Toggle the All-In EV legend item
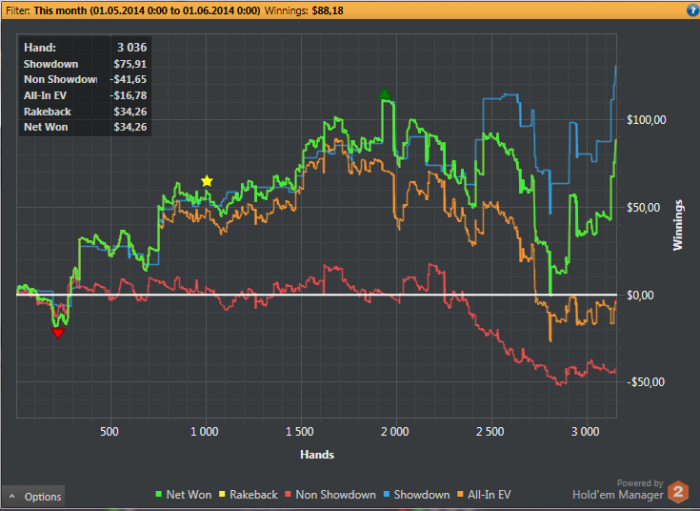The height and width of the screenshot is (511, 700). pyautogui.click(x=484, y=494)
